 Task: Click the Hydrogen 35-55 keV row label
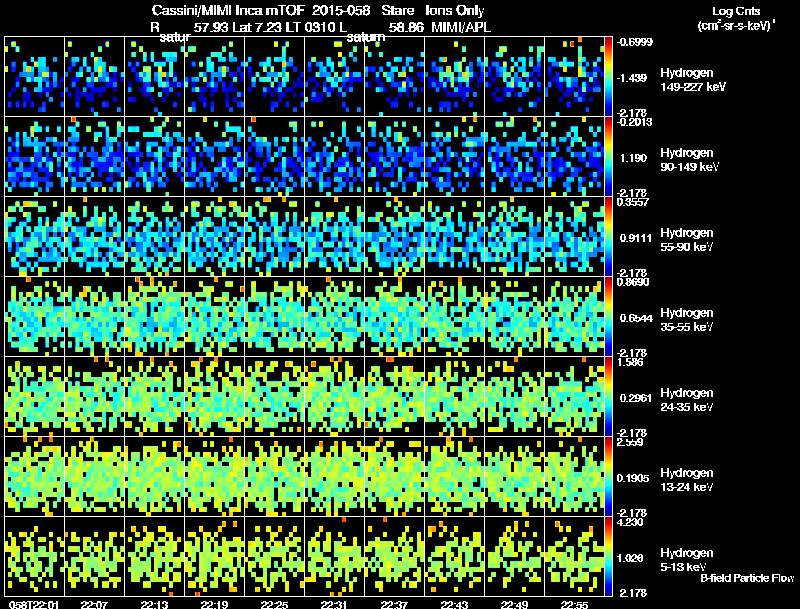[x=687, y=320]
